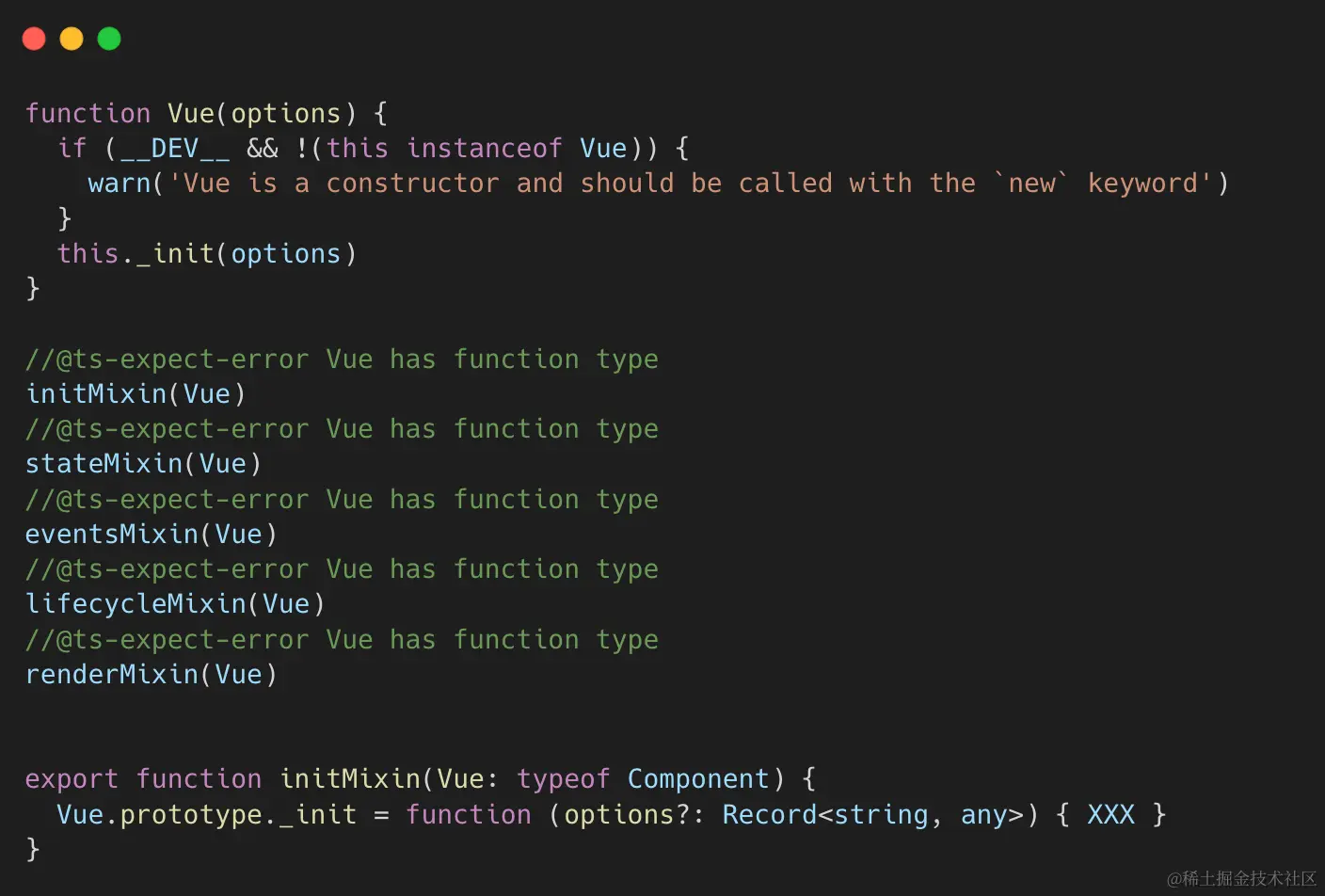Click the 稀土掘金技术社区 watermark
Image resolution: width=1325 pixels, height=896 pixels.
[1241, 878]
